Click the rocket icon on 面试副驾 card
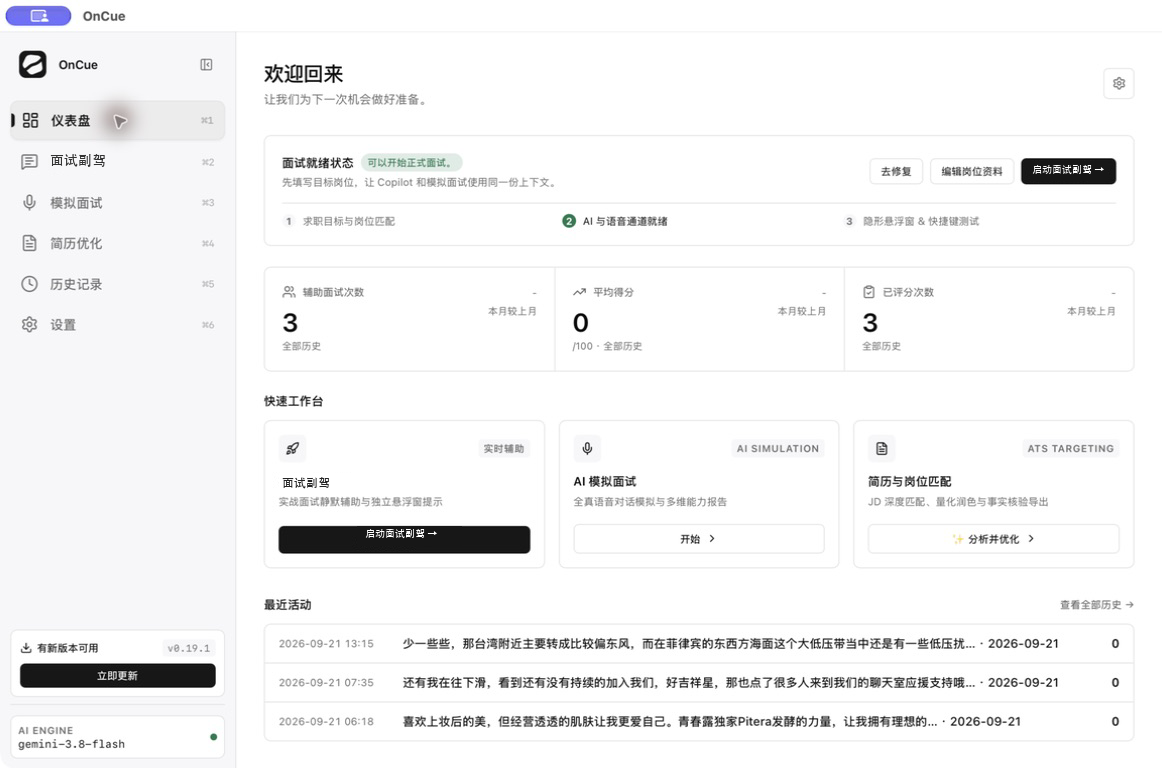 (293, 448)
